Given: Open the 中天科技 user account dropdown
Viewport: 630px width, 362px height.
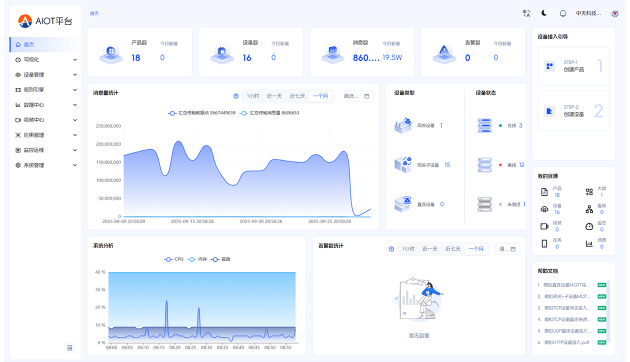Looking at the screenshot, I should [x=588, y=13].
